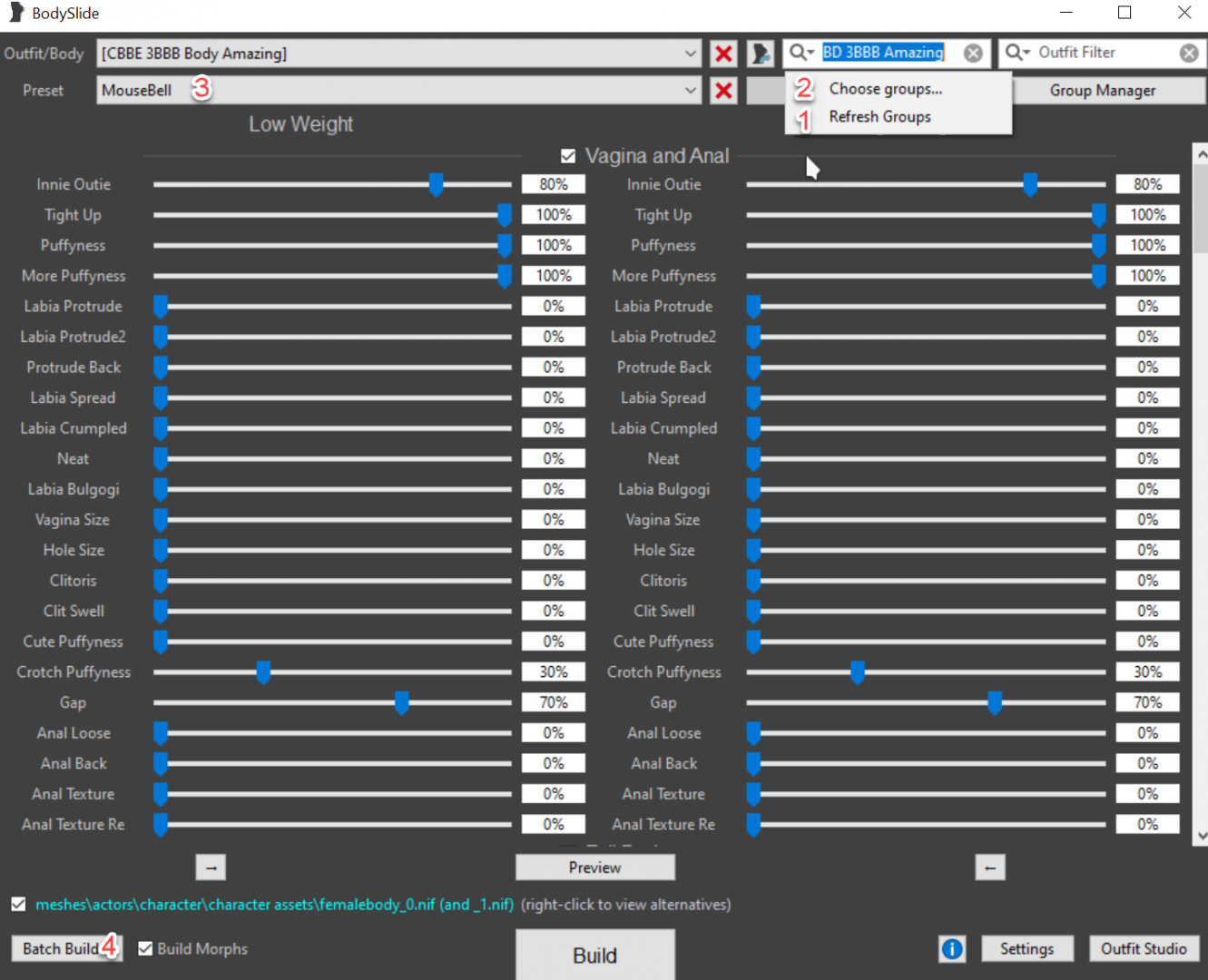1208x980 pixels.
Task: Click the low weight Gap slider handle
Action: coord(401,702)
